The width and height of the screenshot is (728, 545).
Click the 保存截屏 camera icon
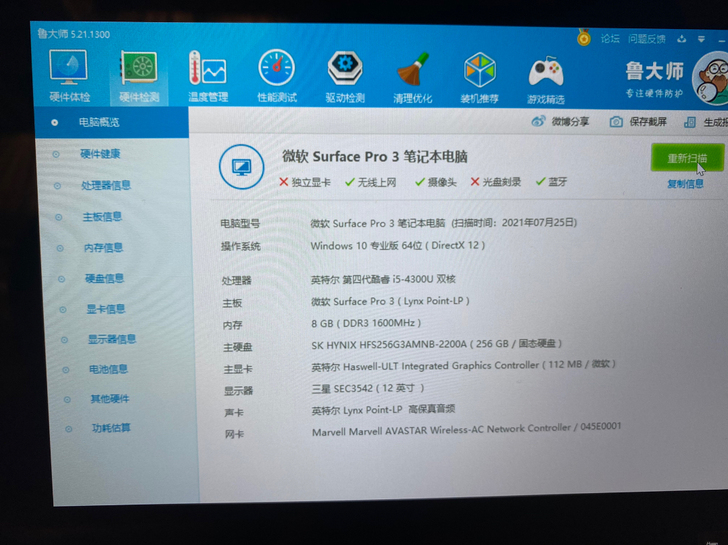pos(616,122)
